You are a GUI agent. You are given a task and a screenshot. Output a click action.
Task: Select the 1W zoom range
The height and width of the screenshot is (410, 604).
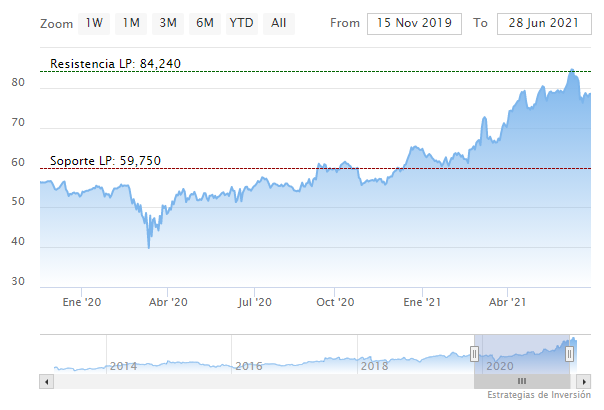[x=94, y=22]
